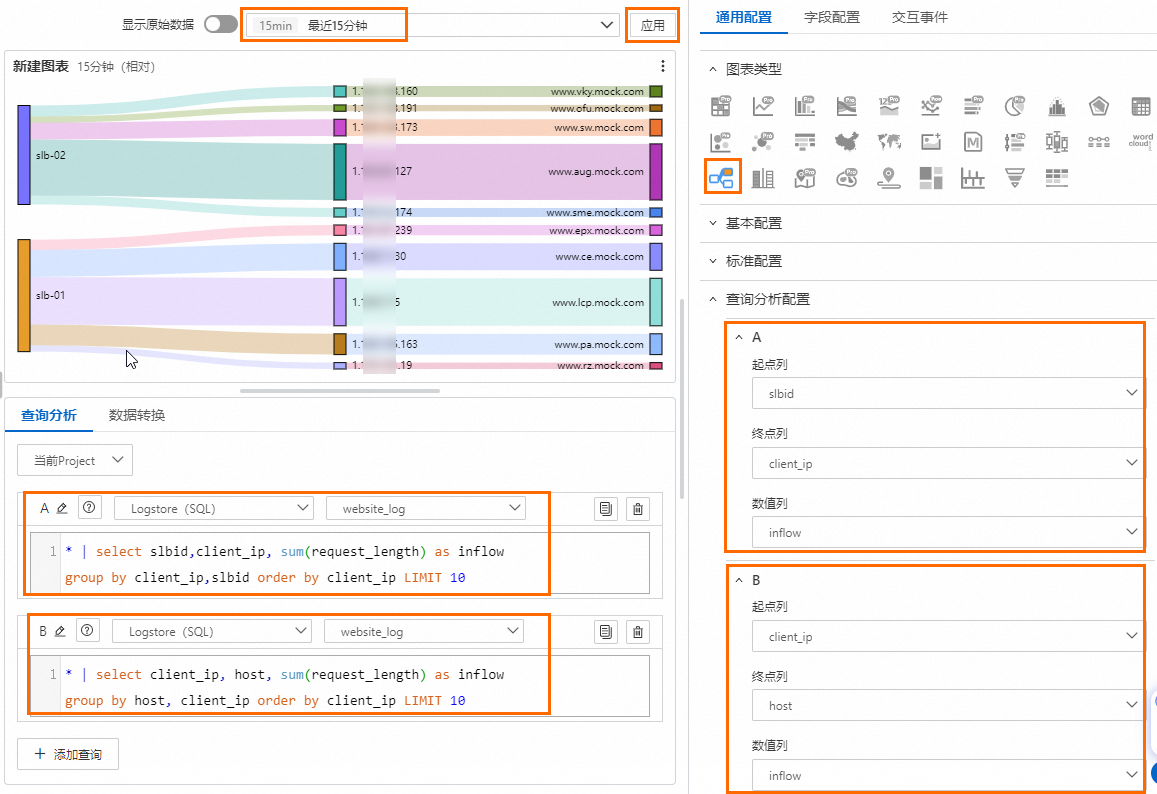Open query A's website_log dropdown
The image size is (1157, 794).
click(425, 508)
